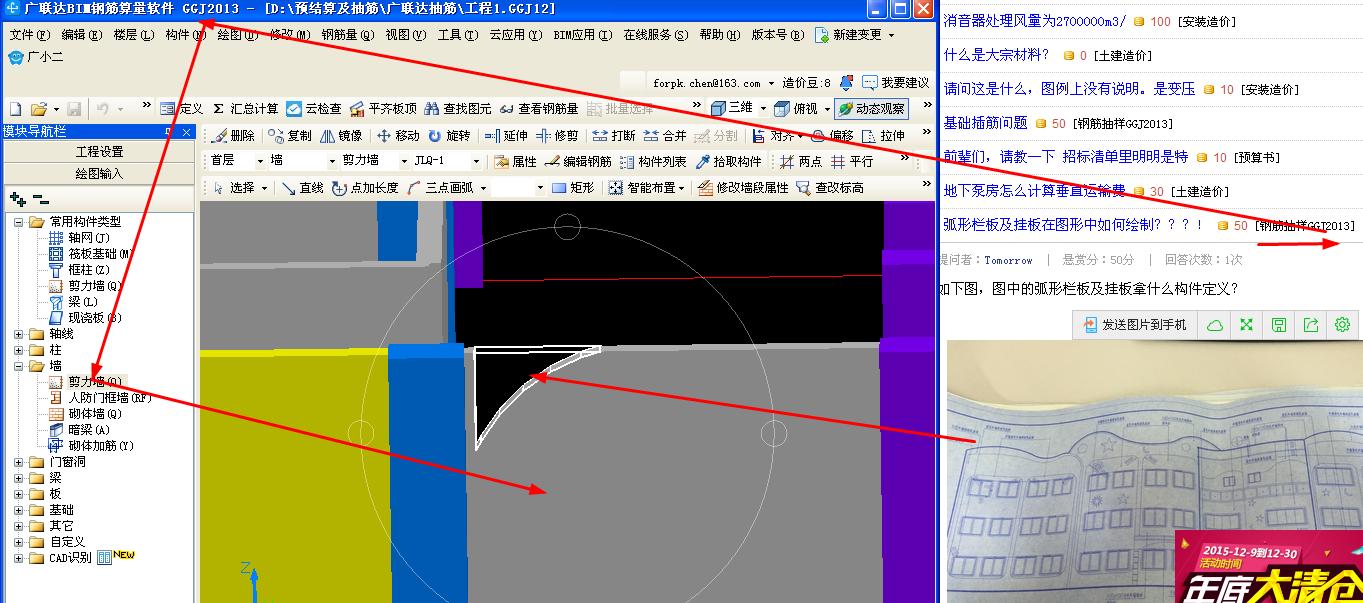Select the 延伸 extend tool
Viewport: 1363px width, 603px height.
click(506, 136)
